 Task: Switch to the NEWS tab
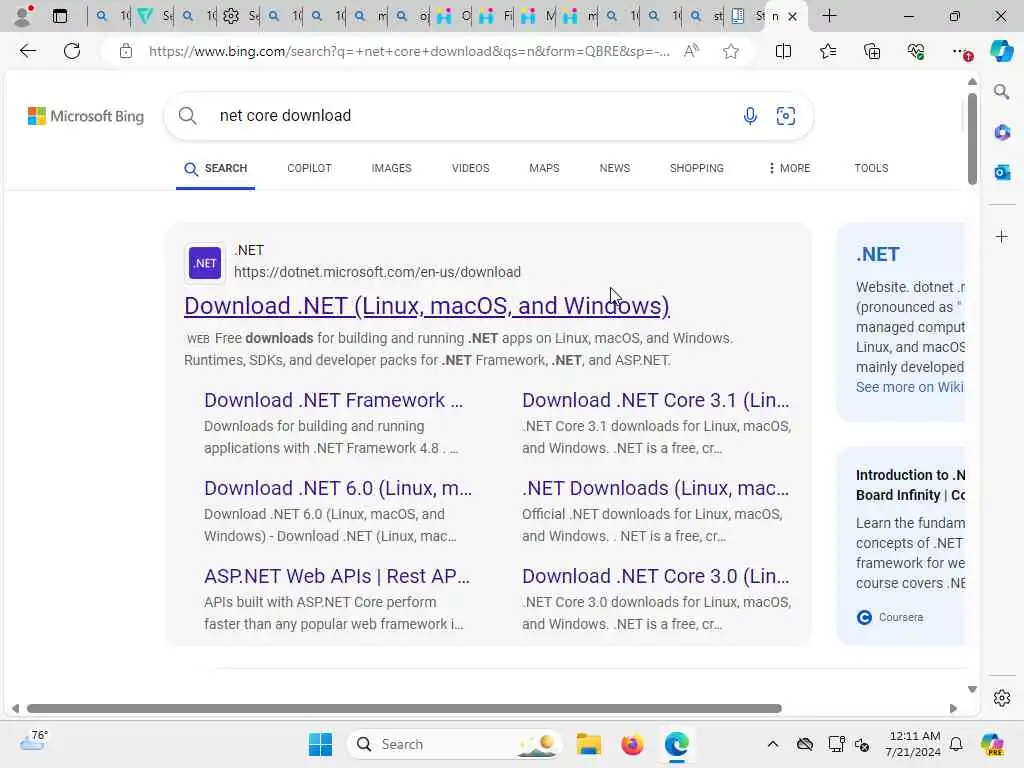tap(615, 168)
